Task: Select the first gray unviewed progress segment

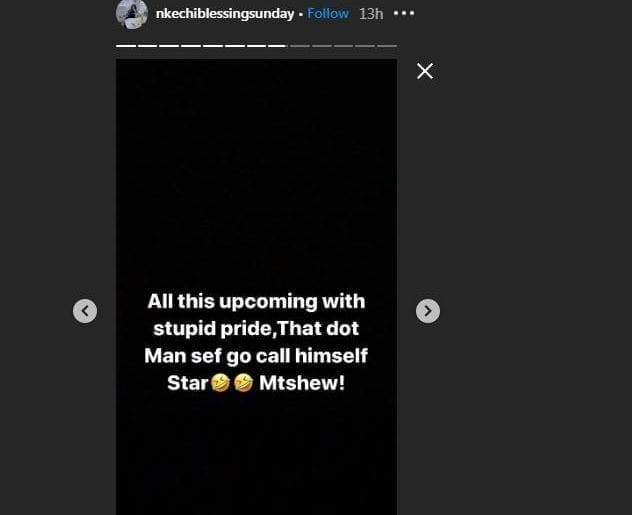Action: [x=300, y=46]
